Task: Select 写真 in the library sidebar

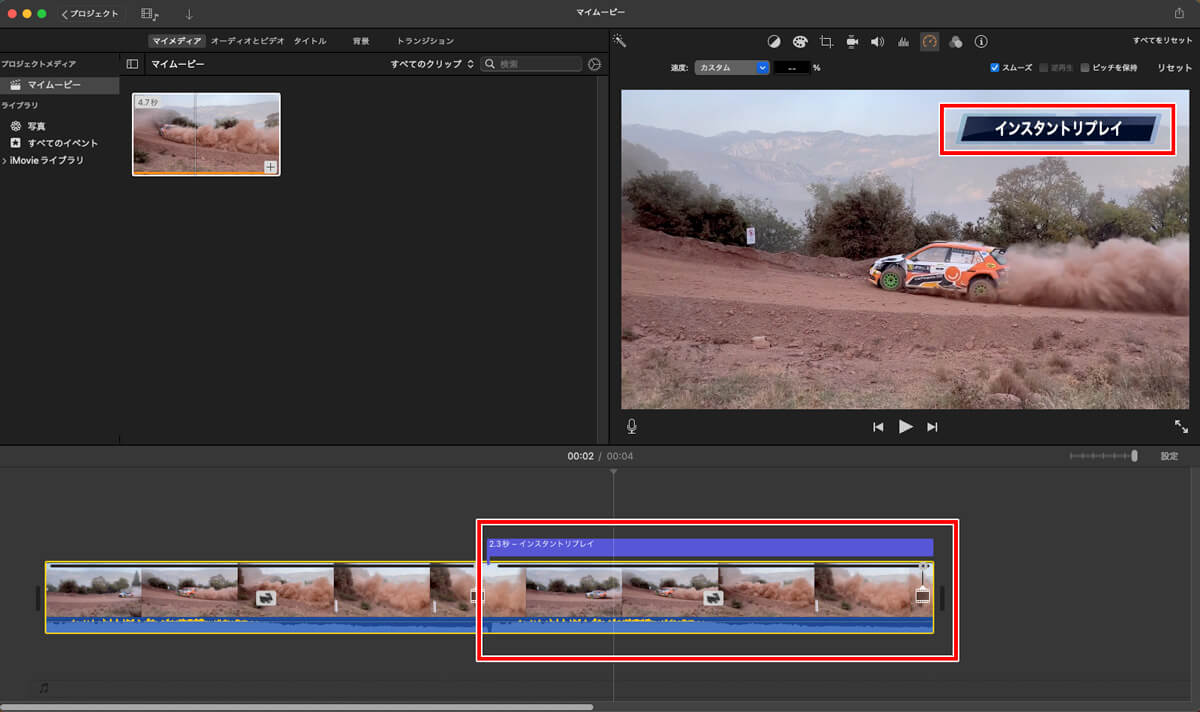Action: click(x=36, y=127)
